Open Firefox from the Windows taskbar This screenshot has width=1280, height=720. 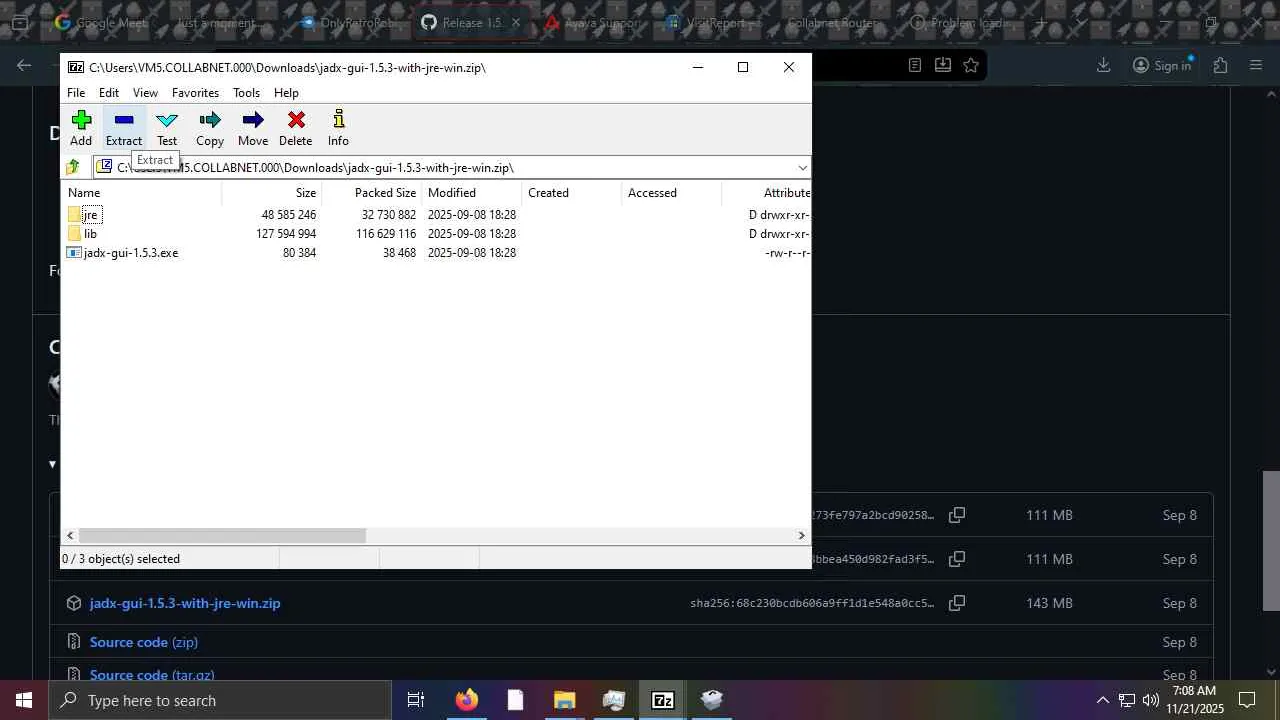466,700
